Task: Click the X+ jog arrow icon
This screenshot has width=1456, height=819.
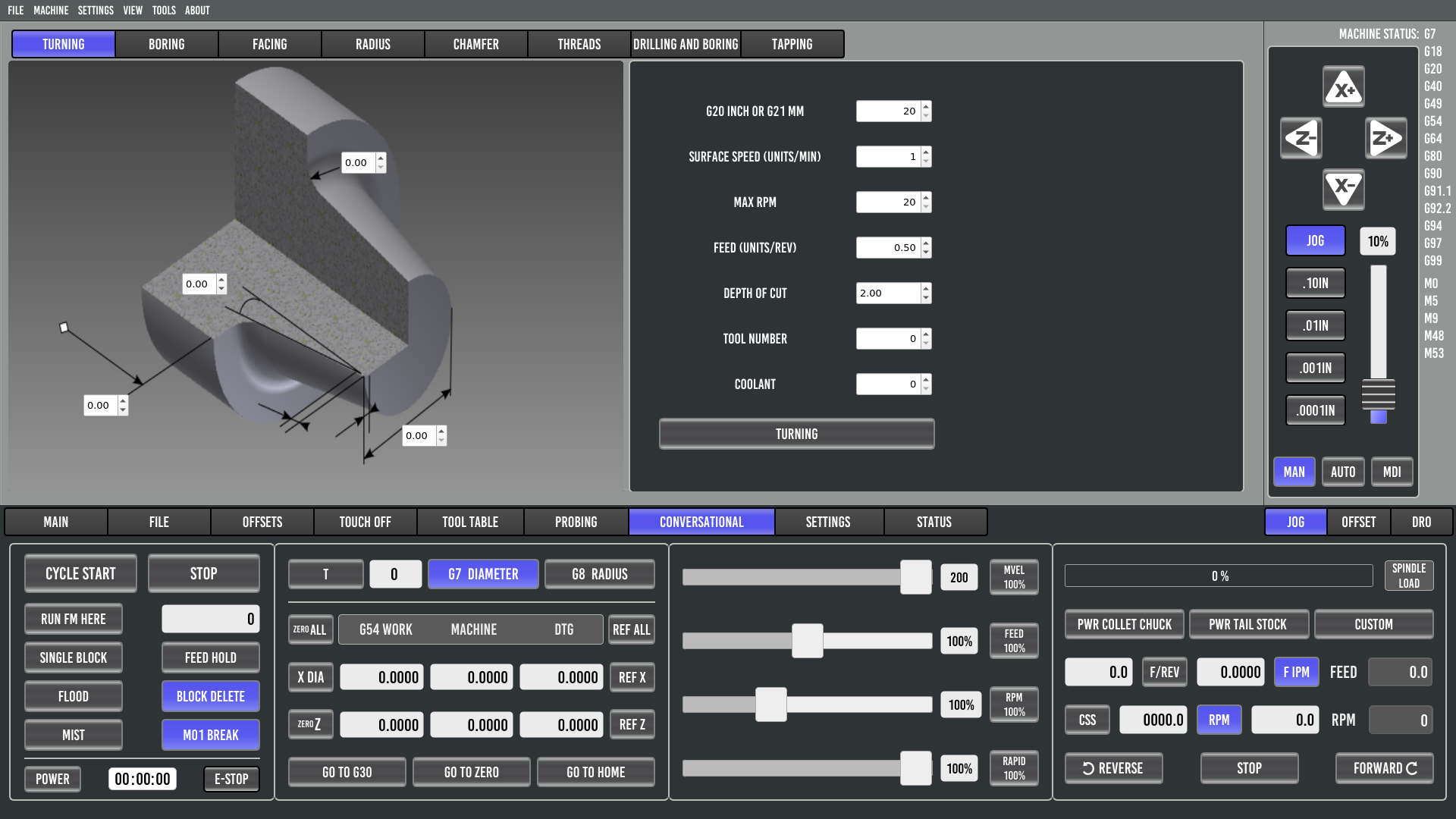Action: point(1343,87)
